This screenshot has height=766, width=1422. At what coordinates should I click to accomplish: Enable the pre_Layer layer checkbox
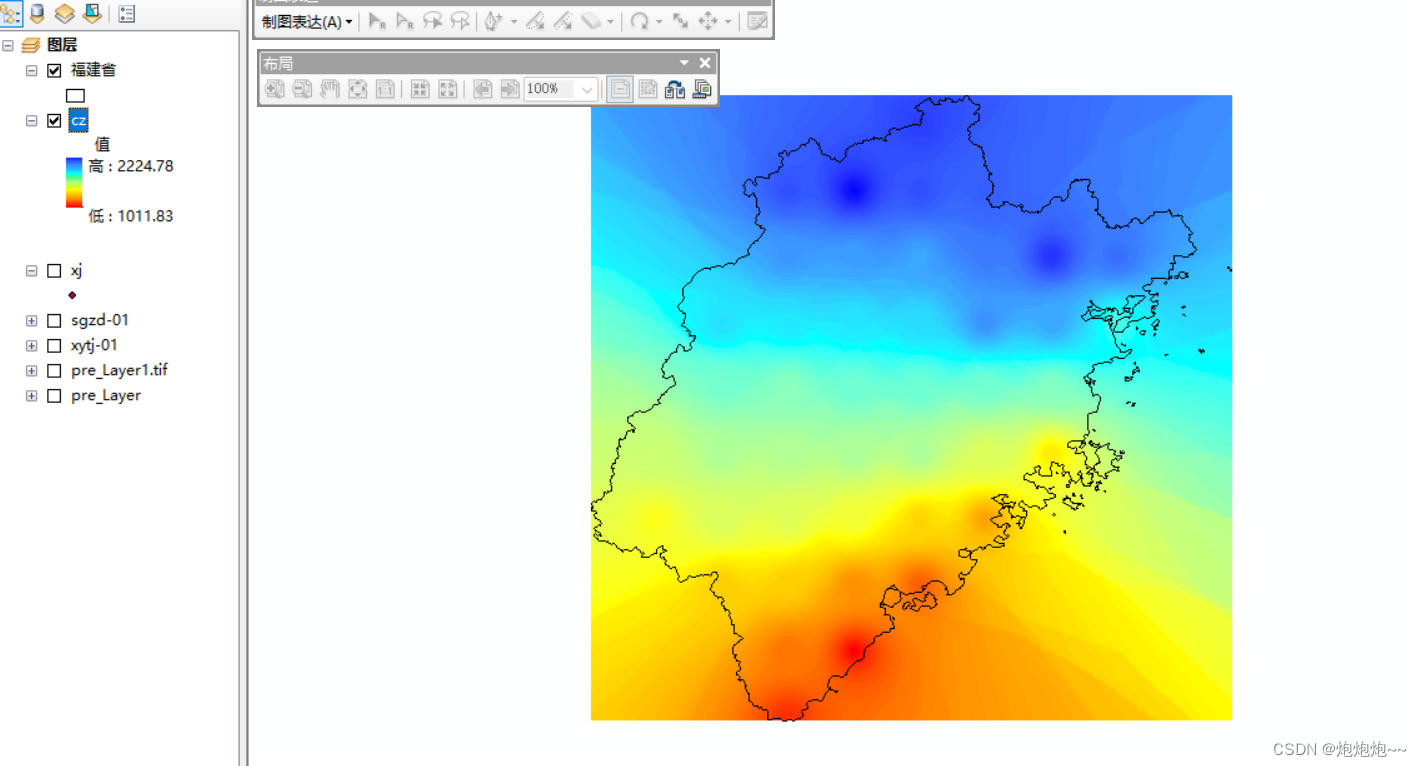(x=54, y=395)
